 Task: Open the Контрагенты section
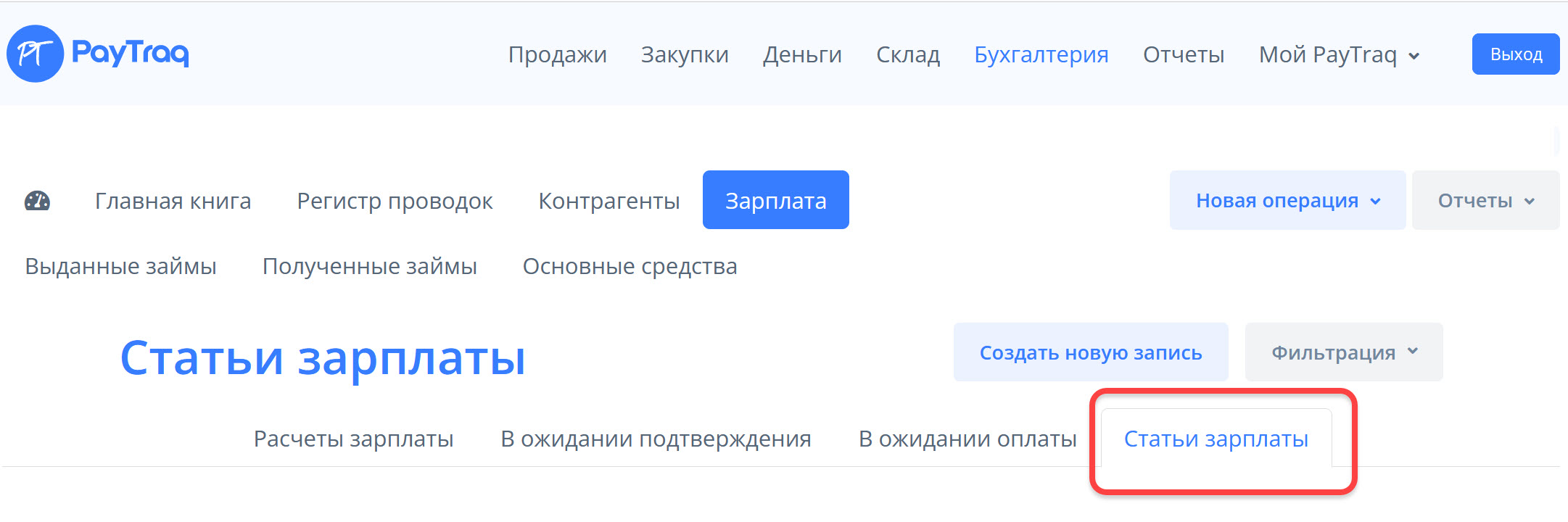coord(609,201)
